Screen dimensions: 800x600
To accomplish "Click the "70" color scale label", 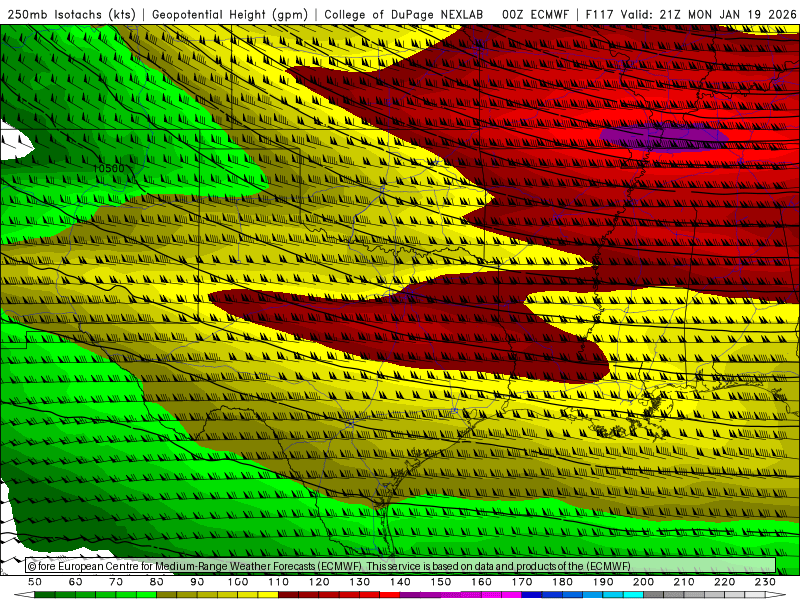I will [x=116, y=582].
